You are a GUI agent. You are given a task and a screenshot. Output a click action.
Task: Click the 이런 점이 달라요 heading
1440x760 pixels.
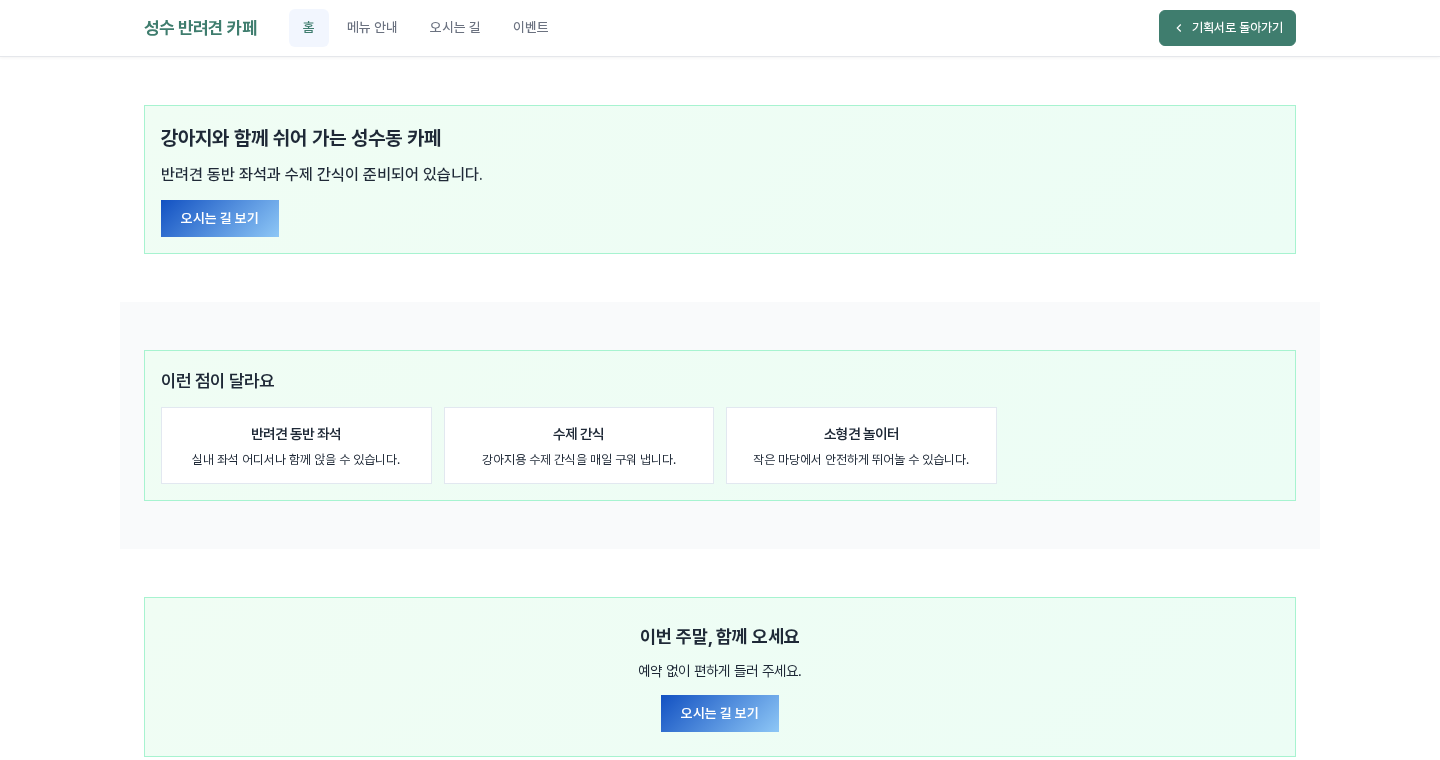pyautogui.click(x=217, y=381)
